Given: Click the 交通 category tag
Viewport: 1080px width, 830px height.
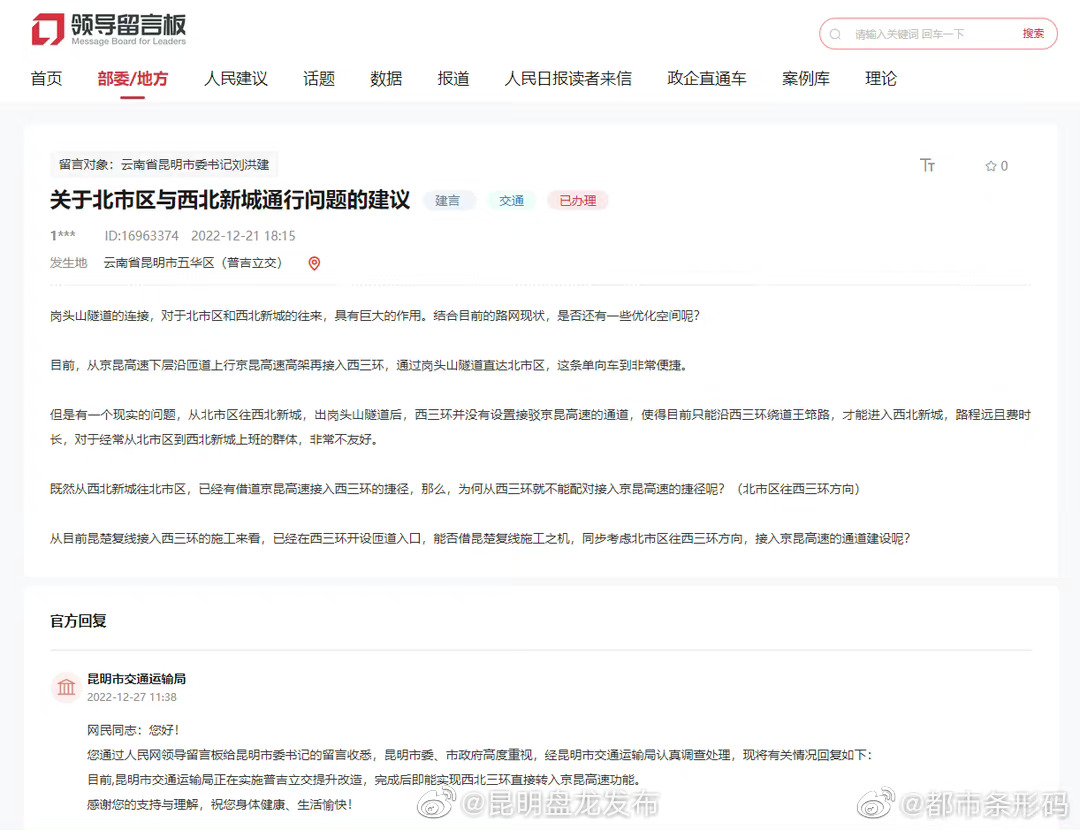Looking at the screenshot, I should click(x=511, y=200).
